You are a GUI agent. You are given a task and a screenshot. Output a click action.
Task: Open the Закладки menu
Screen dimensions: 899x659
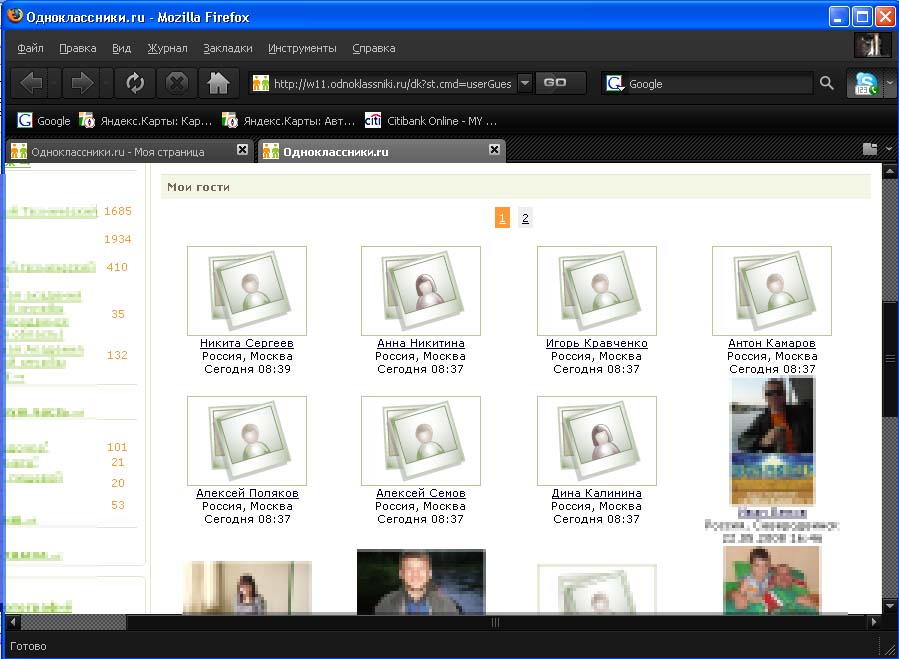227,48
